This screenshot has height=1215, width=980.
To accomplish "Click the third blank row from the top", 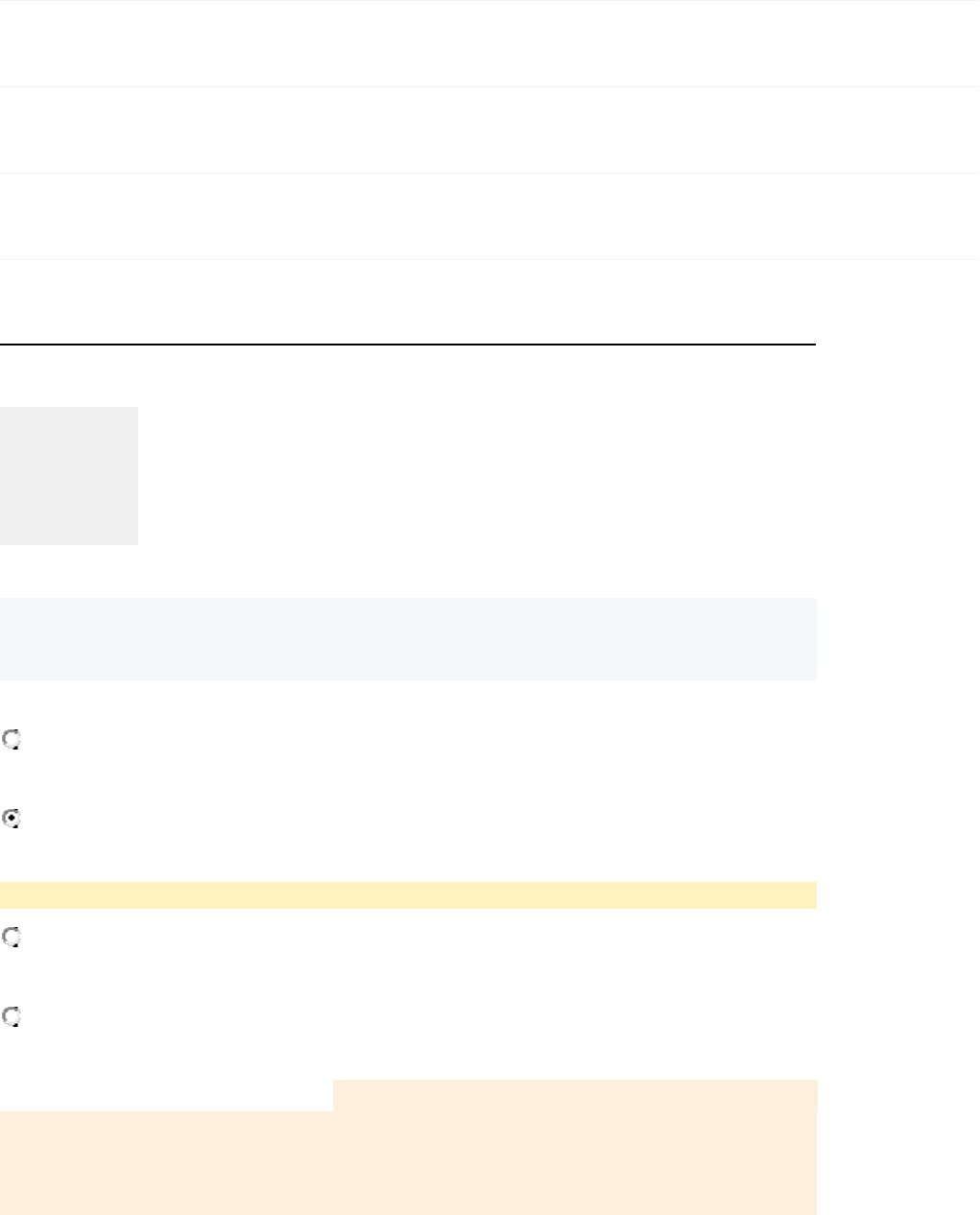I will [x=490, y=216].
